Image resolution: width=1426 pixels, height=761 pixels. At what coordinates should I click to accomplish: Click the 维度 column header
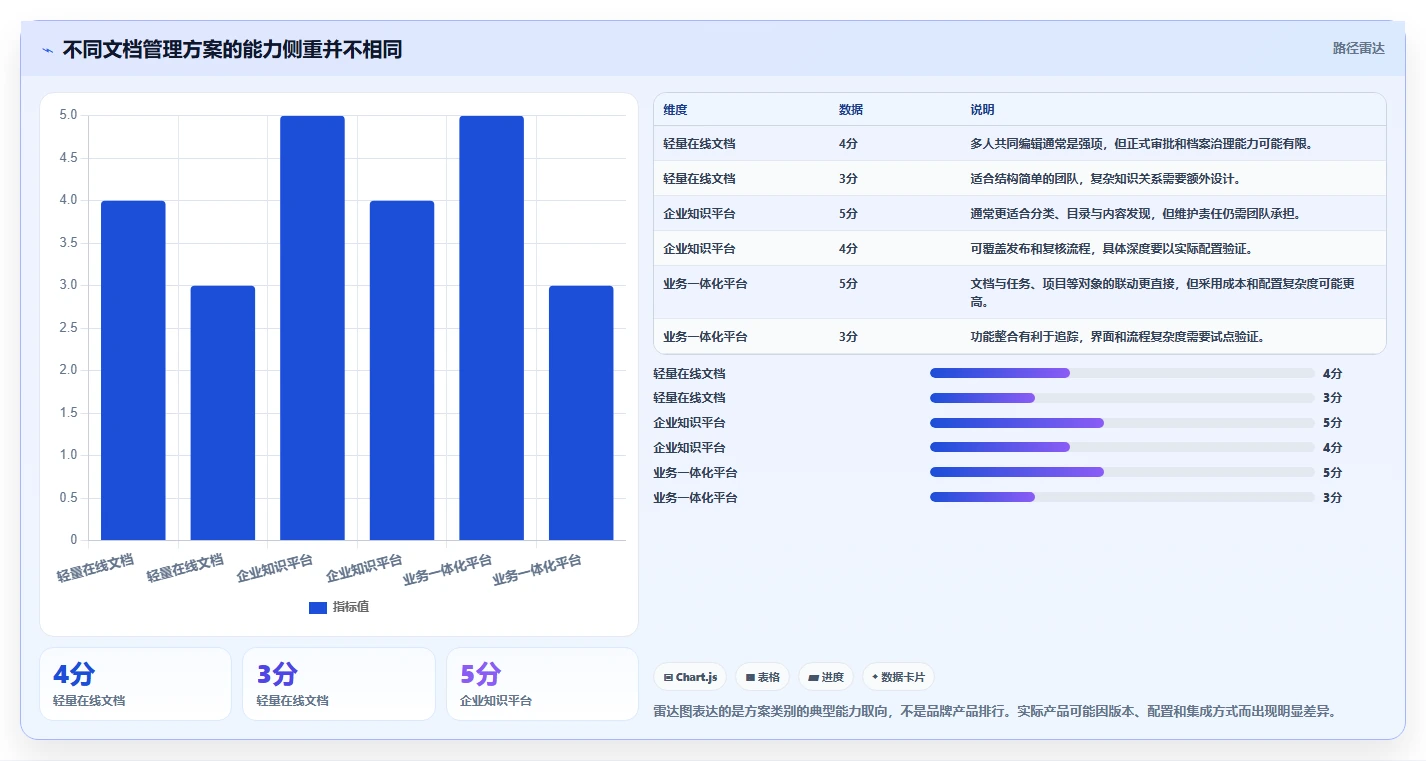tap(675, 110)
